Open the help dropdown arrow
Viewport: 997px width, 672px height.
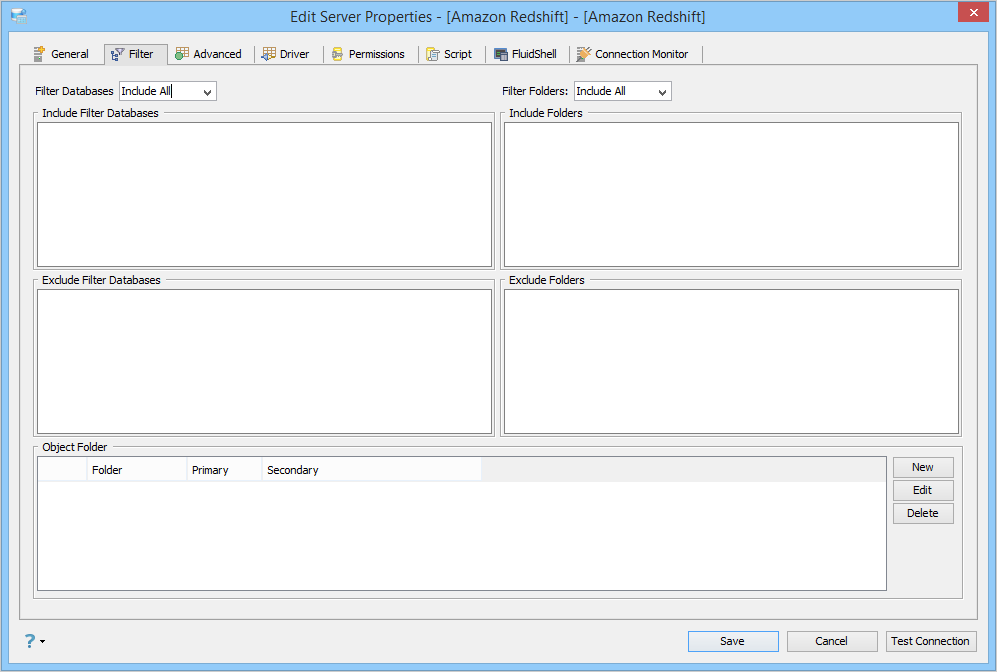pos(43,641)
